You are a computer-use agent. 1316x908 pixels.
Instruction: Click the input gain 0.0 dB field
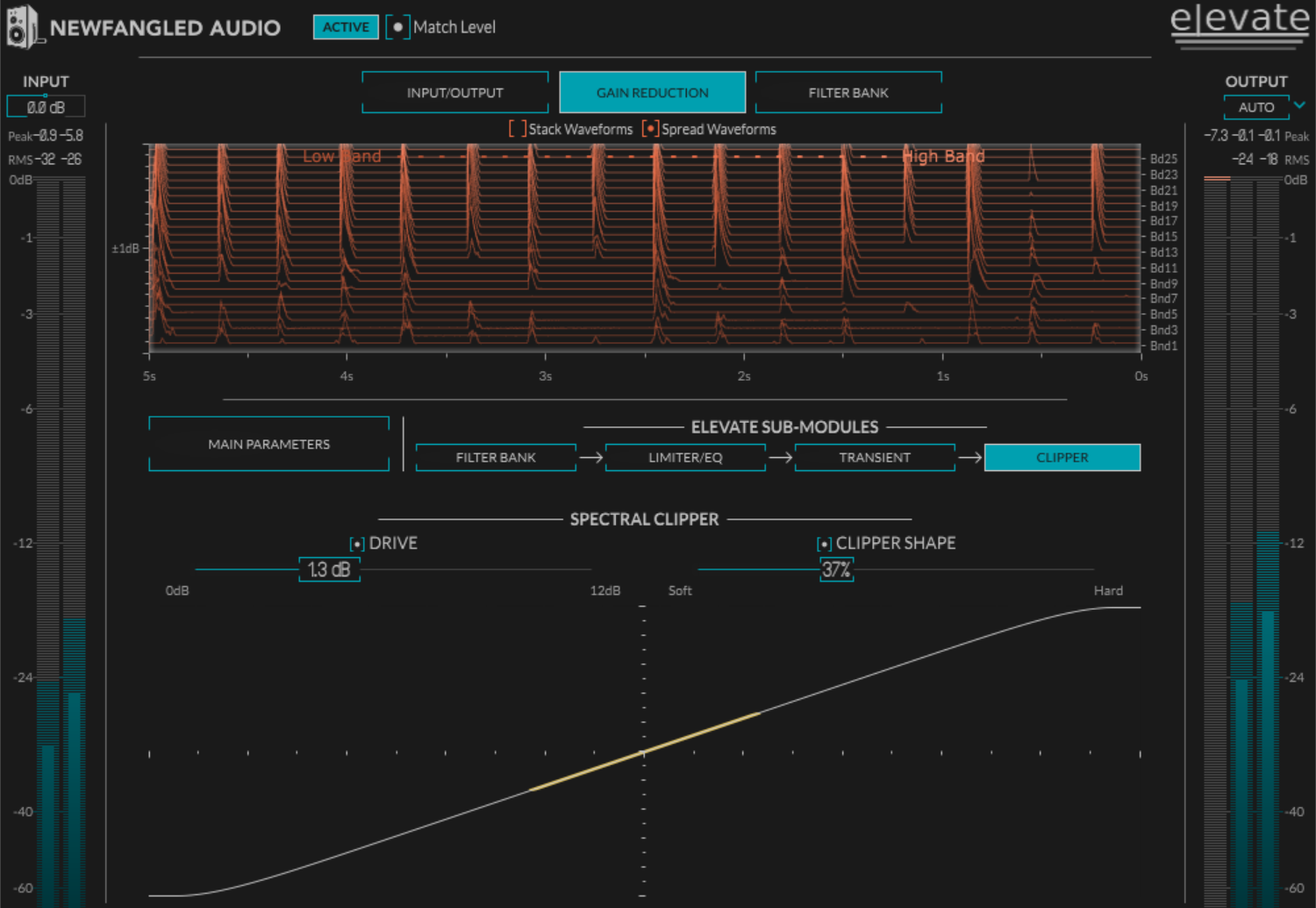click(46, 107)
